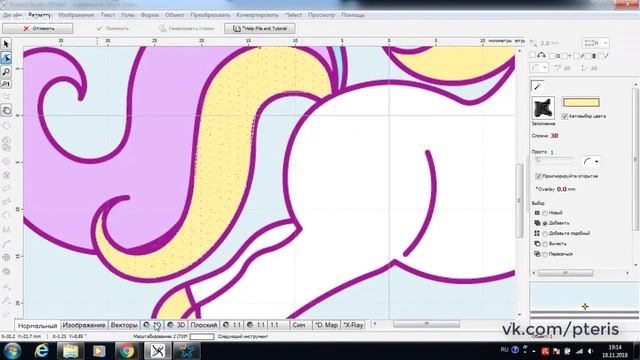Click the Добавьте подобный mode icon
Viewport: 640px width, 360px height.
(537, 233)
